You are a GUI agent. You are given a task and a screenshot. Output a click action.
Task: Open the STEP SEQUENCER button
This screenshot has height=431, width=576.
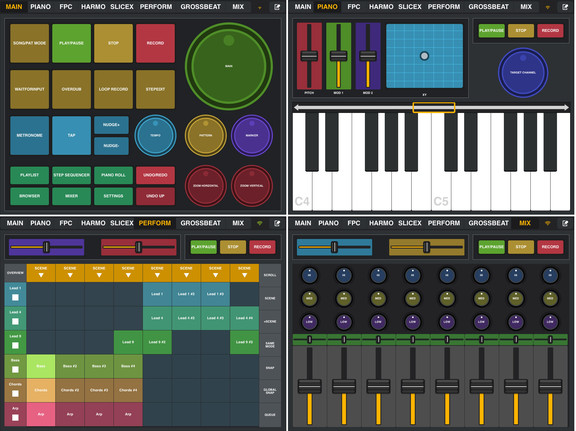71,175
